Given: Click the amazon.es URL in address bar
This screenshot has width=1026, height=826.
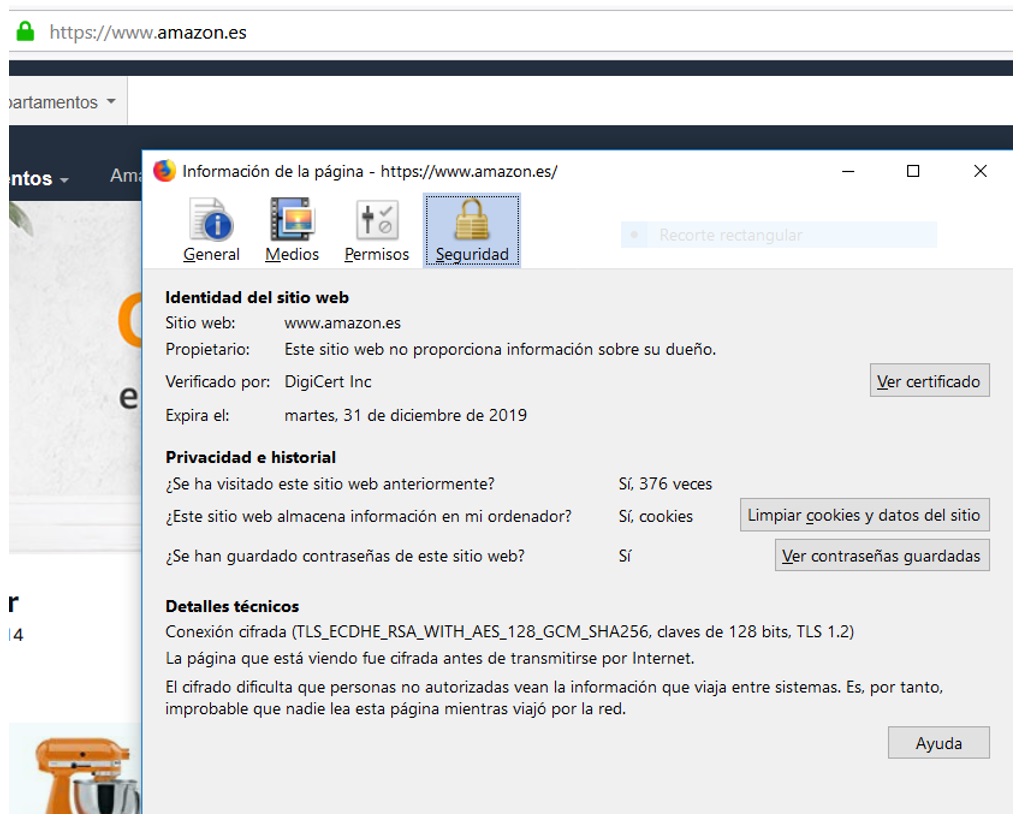Looking at the screenshot, I should coord(148,32).
